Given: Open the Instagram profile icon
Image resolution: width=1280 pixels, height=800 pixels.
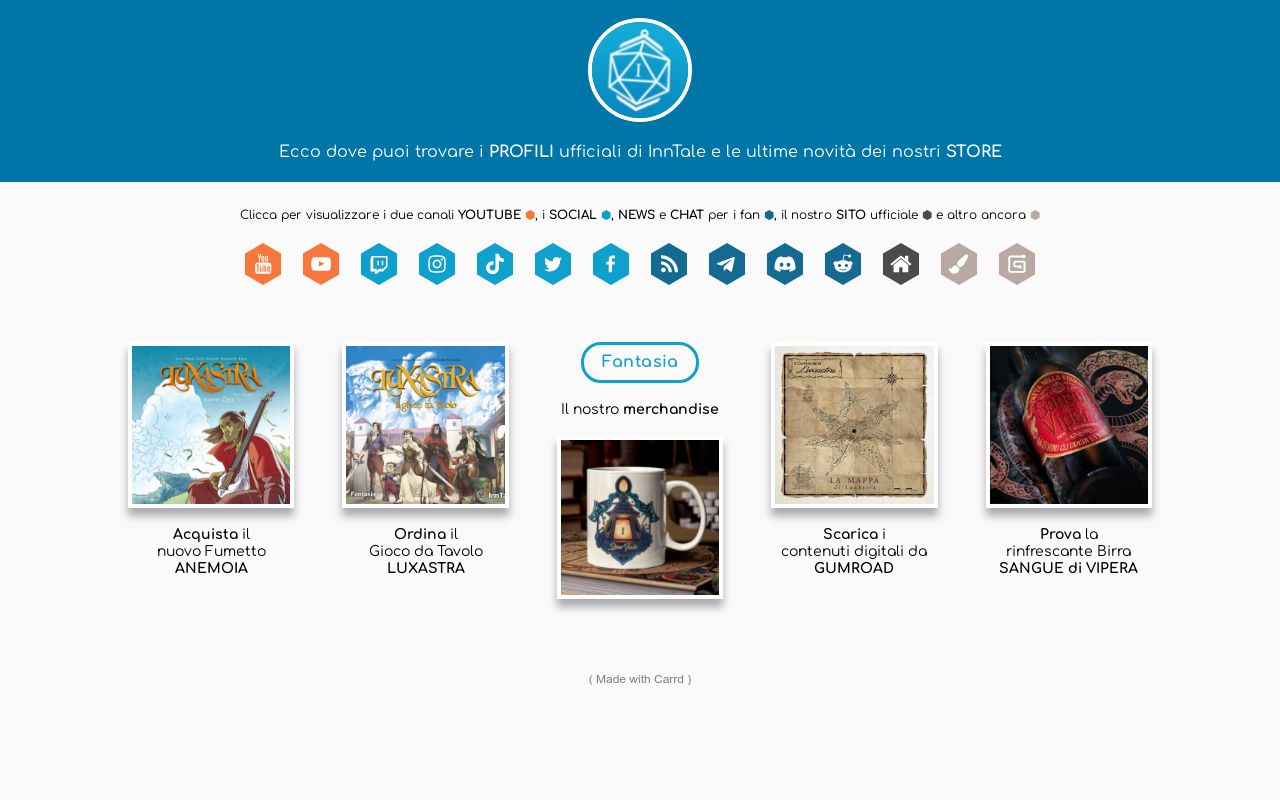Looking at the screenshot, I should pos(437,264).
